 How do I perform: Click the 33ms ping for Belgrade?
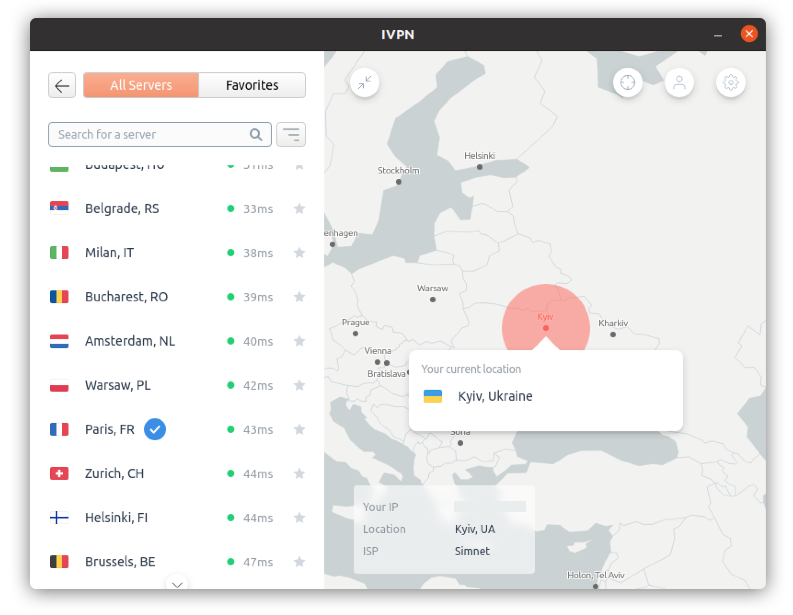point(258,209)
